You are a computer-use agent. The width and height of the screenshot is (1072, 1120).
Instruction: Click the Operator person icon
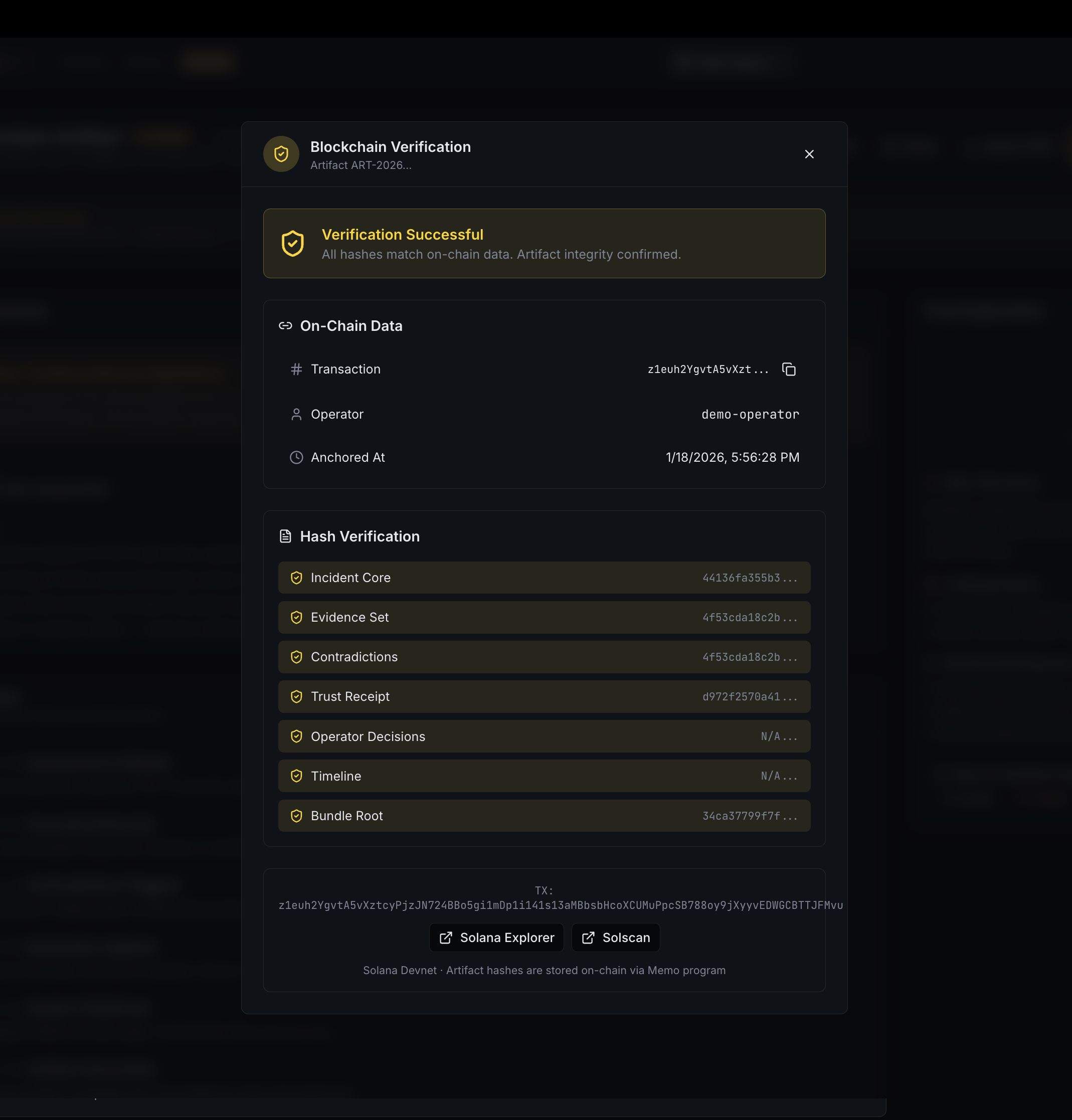tap(296, 414)
